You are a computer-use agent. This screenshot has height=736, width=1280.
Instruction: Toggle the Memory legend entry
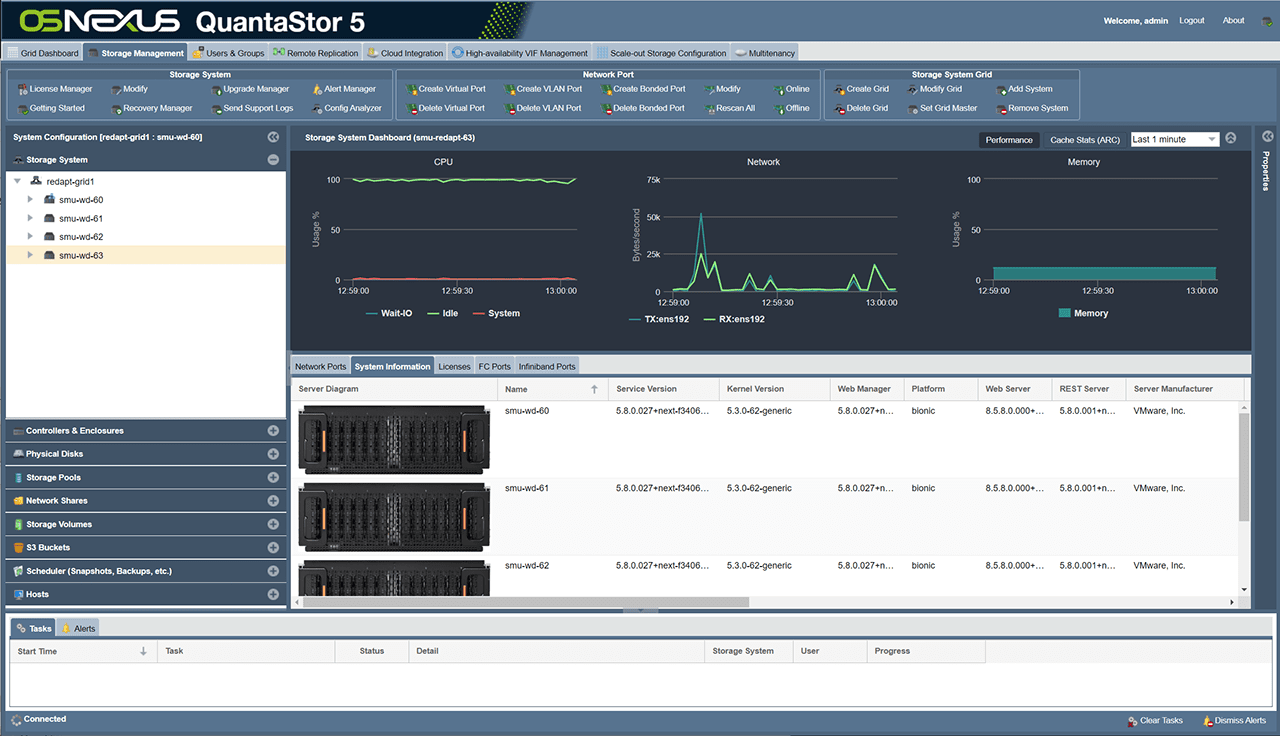[1083, 313]
